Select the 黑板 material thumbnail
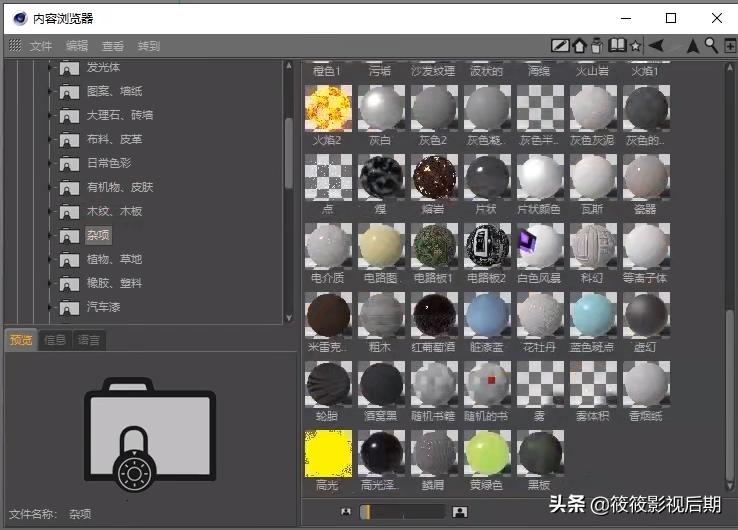 540,453
